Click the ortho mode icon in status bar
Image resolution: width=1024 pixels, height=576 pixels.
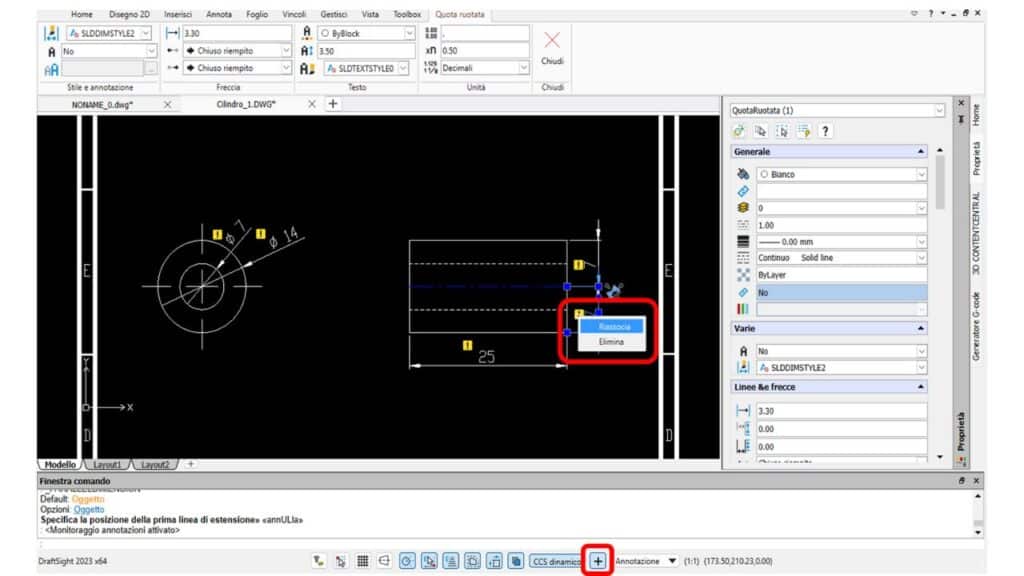click(384, 561)
